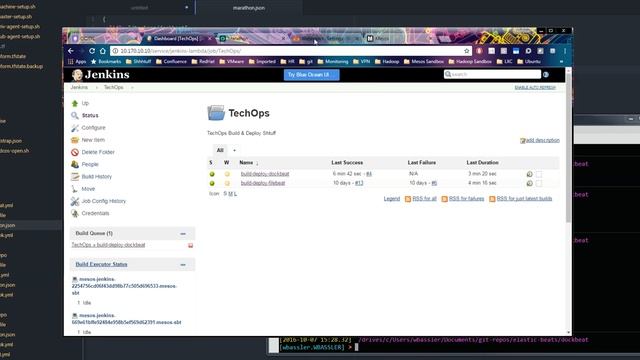
Task: Bookmark page with the star icon
Action: point(467,51)
